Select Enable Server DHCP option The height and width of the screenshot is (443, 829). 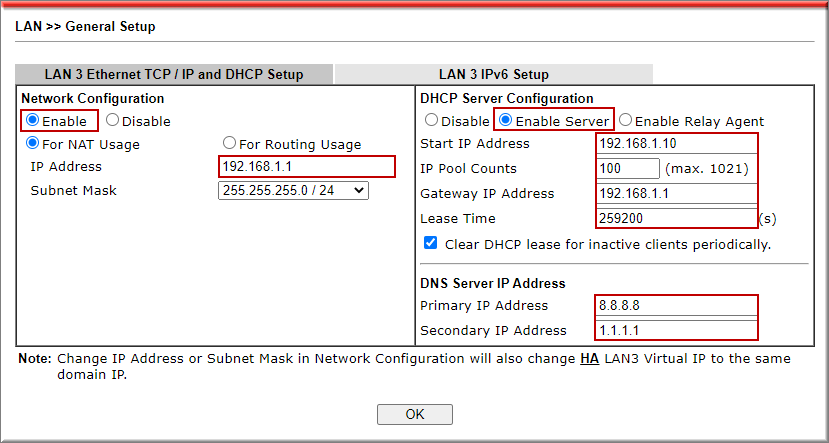[x=506, y=121]
